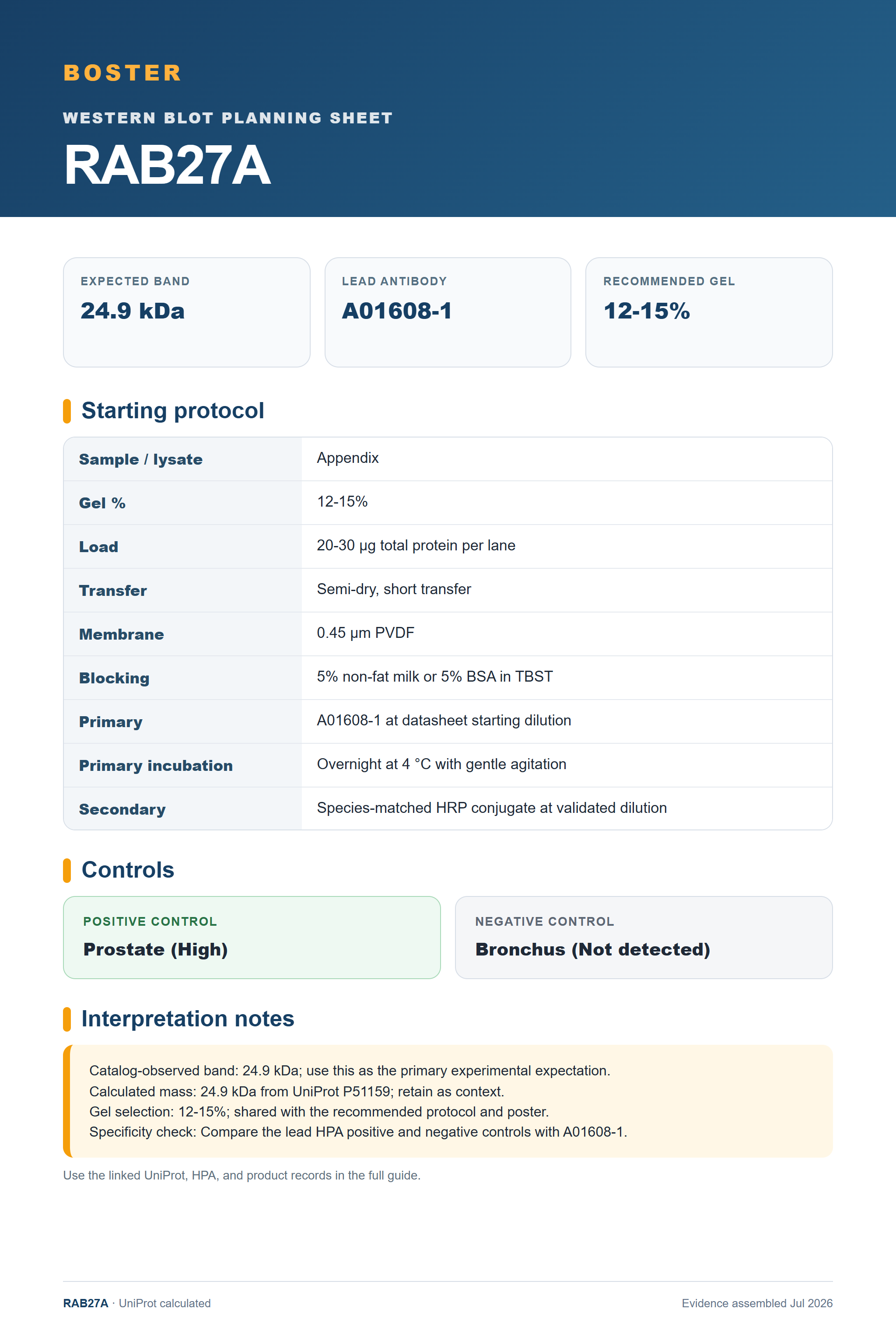The width and height of the screenshot is (896, 1344).
Task: Select the Appendix sample value
Action: 347,458
